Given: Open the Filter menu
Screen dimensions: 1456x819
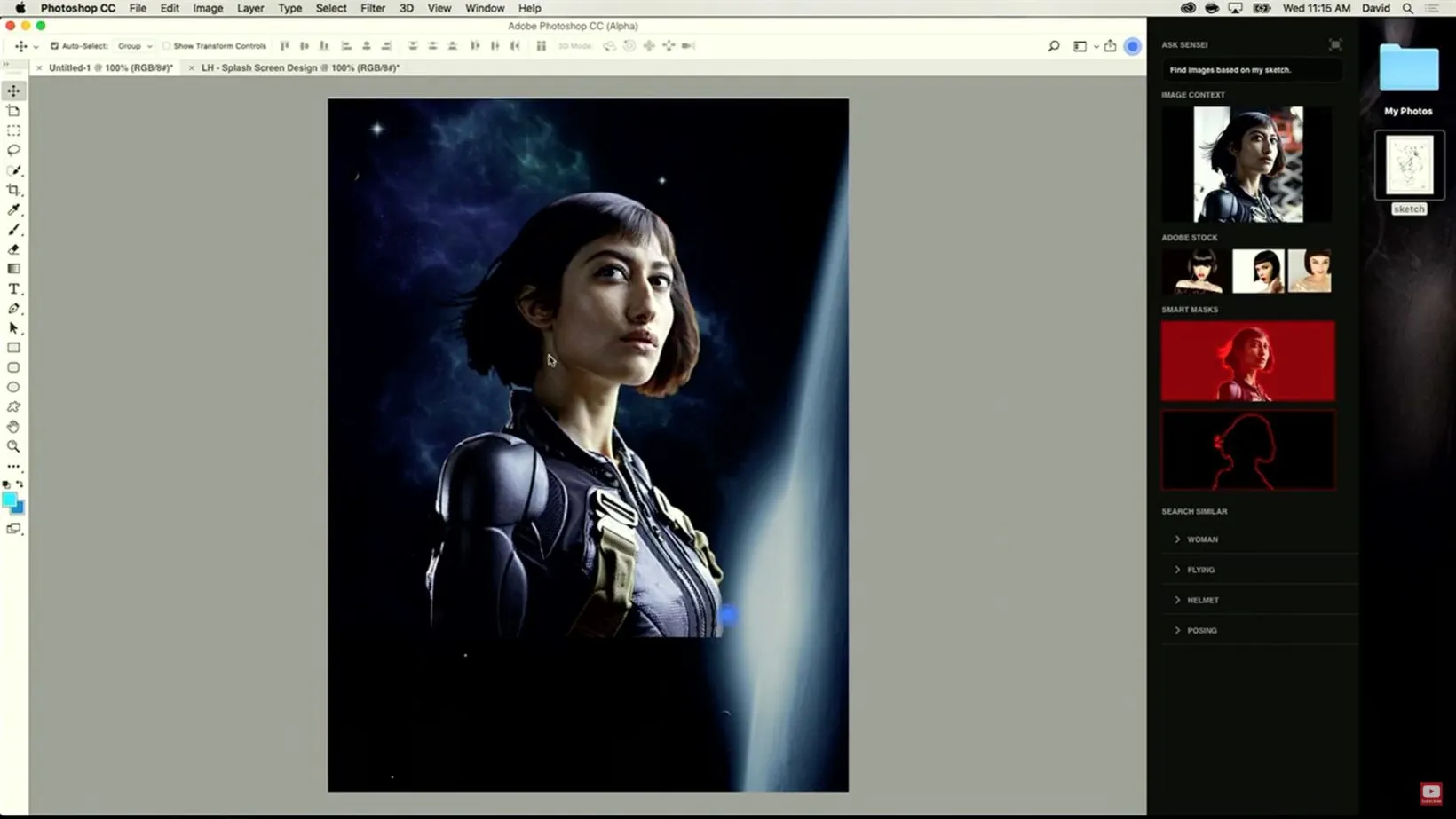Looking at the screenshot, I should click(372, 8).
